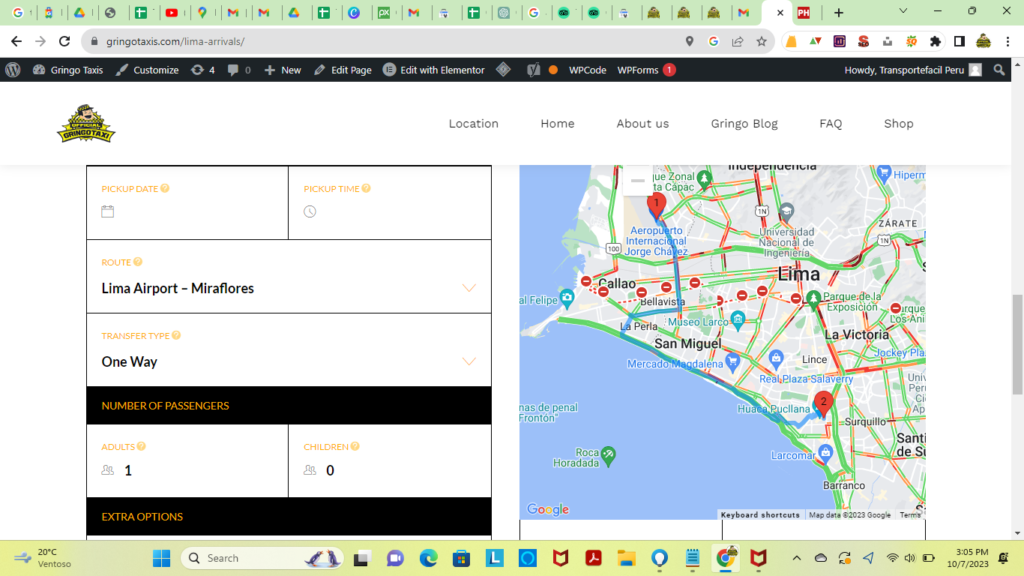The image size is (1024, 576).
Task: Show the Pickup Date help tooltip icon
Action: [165, 188]
